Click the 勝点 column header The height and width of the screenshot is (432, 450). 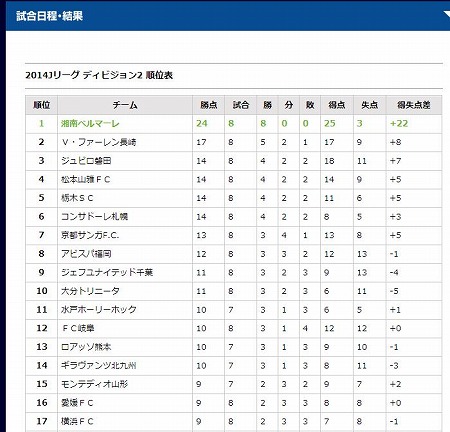tap(209, 105)
